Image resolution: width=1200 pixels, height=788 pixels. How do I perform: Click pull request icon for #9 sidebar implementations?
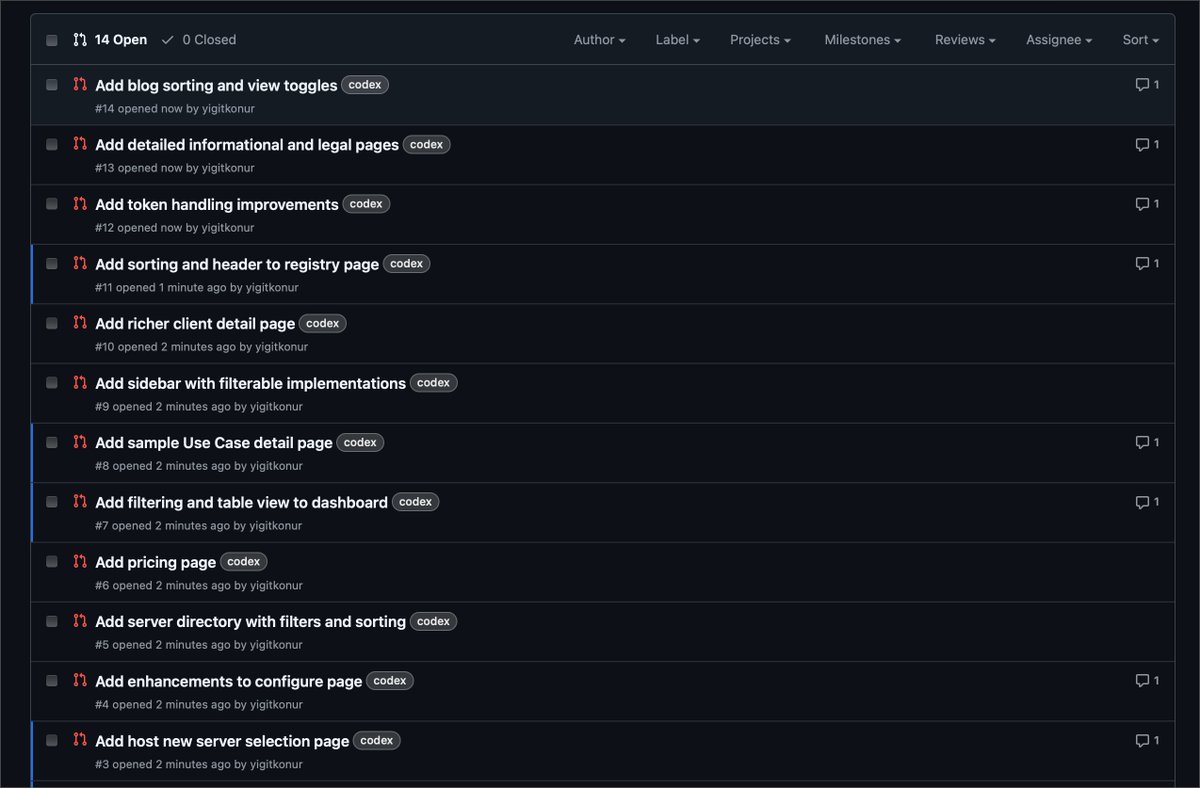click(80, 382)
